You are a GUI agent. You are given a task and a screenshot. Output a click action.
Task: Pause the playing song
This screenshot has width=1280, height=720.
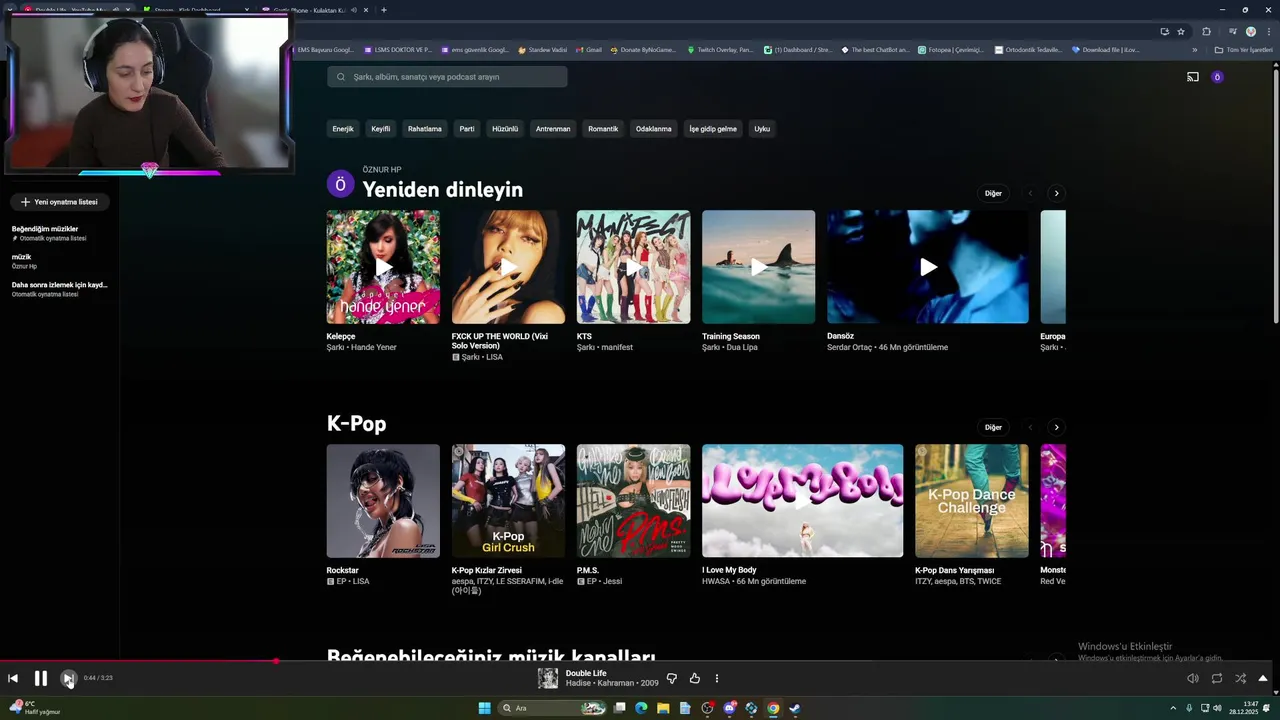click(x=41, y=678)
